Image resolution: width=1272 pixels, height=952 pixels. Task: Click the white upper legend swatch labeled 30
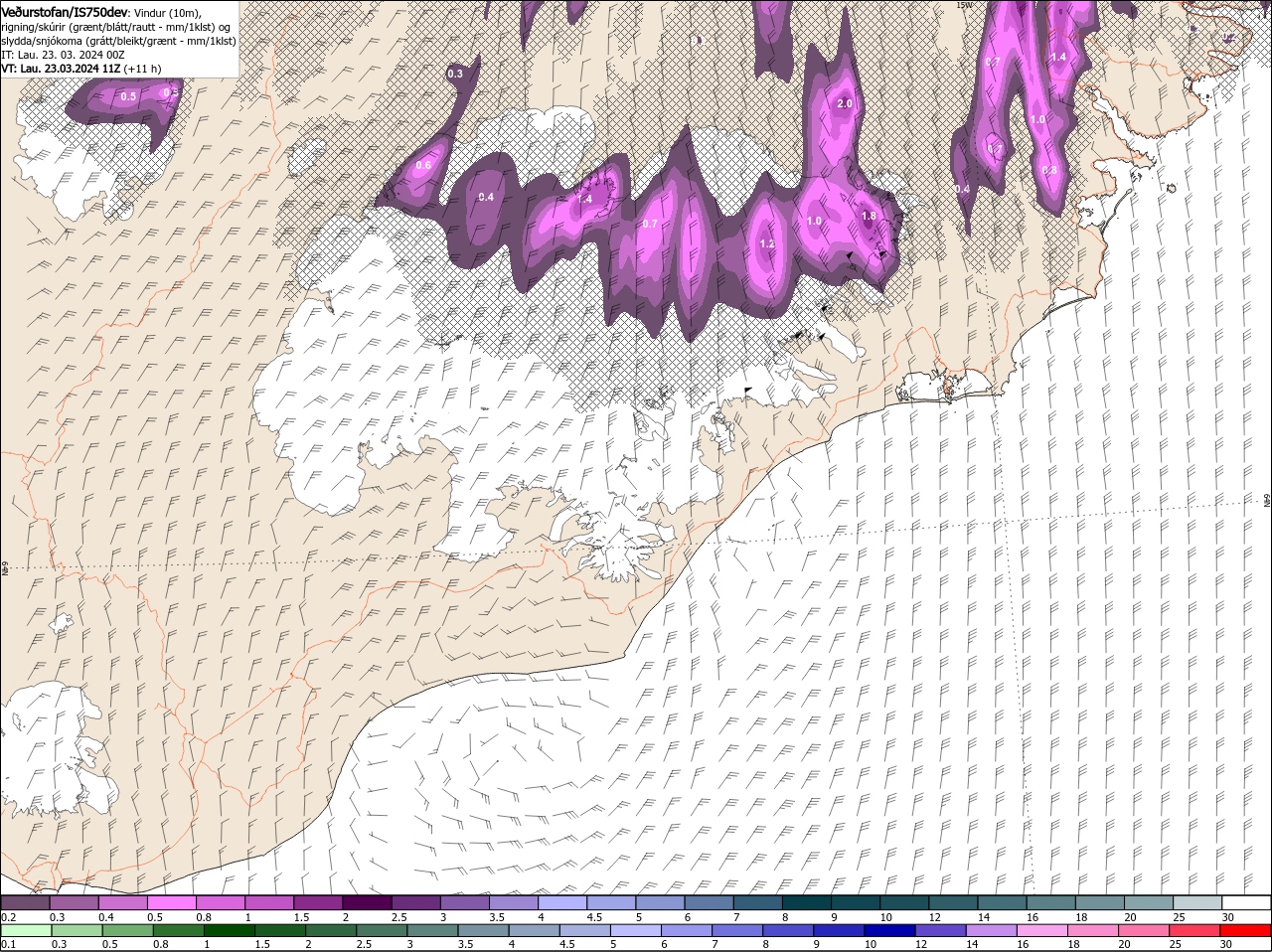point(1246,902)
